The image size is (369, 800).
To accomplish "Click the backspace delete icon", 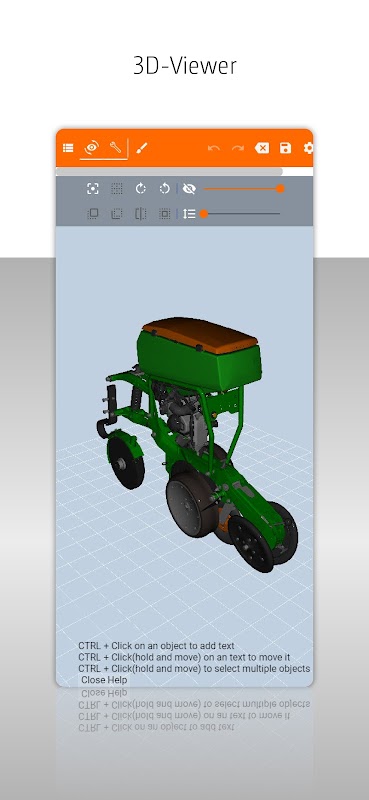I will [x=262, y=148].
